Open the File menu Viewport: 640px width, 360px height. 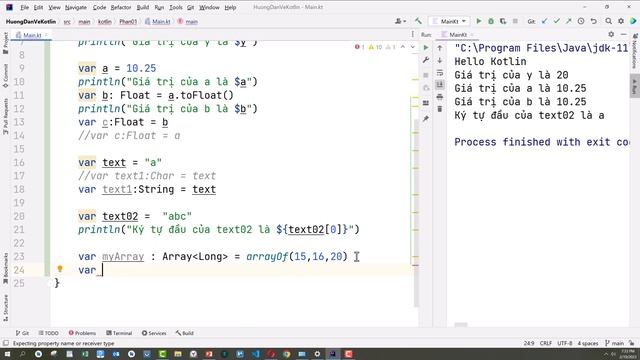(24, 7)
